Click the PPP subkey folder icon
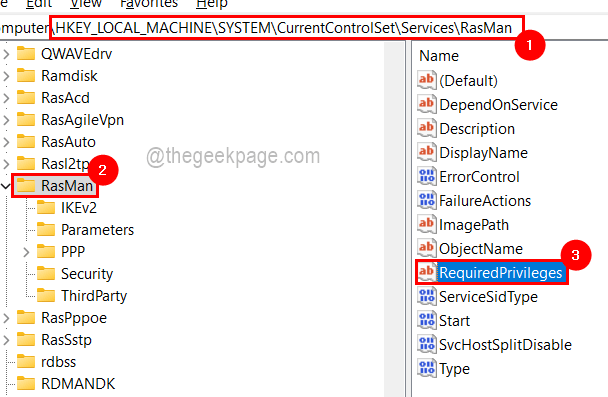Screen dimensions: 608x397 click(x=46, y=251)
